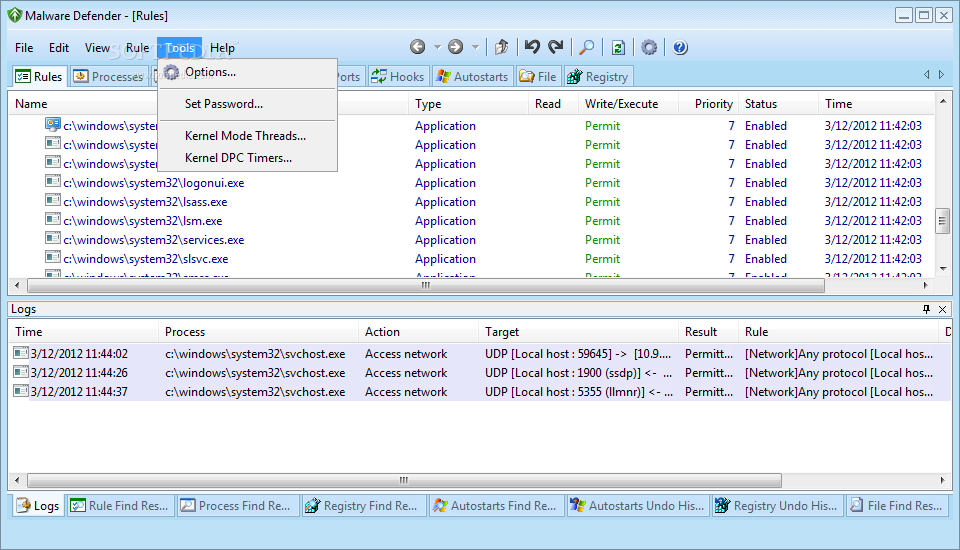Image resolution: width=960 pixels, height=550 pixels.
Task: Select the lsm.exe rule row
Action: (x=470, y=221)
